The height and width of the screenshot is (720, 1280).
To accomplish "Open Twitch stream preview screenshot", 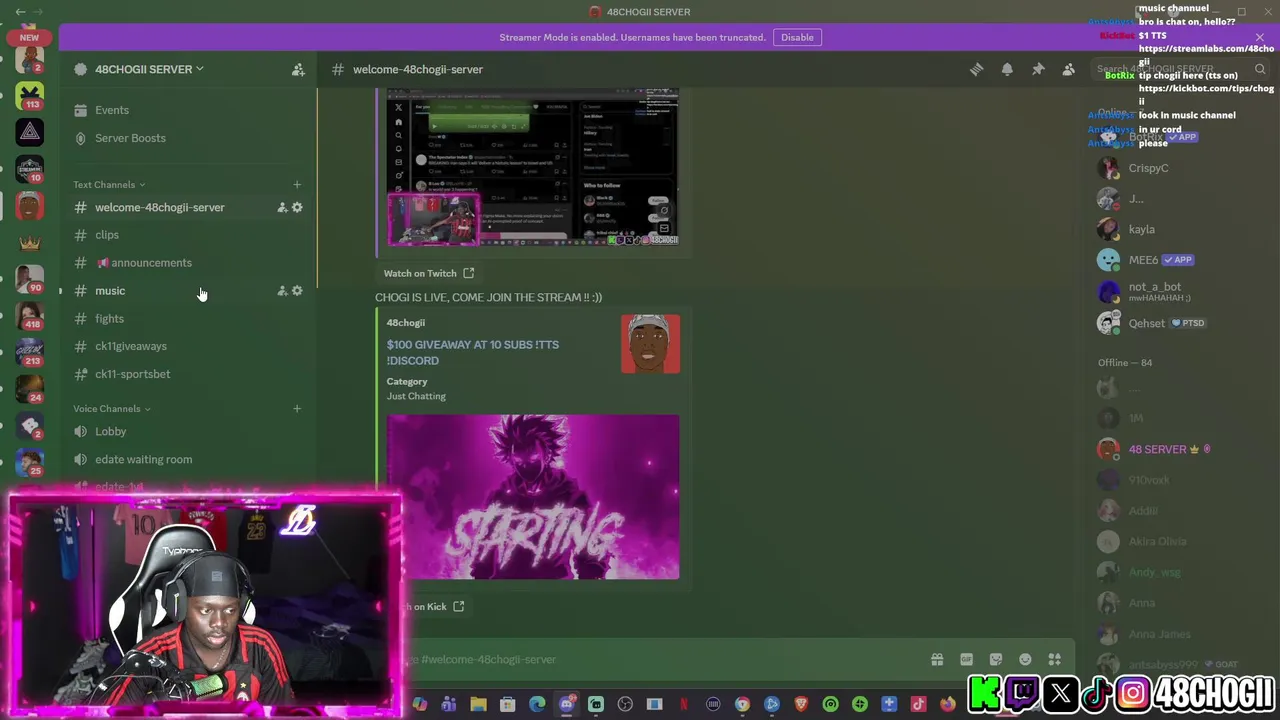I will (533, 167).
